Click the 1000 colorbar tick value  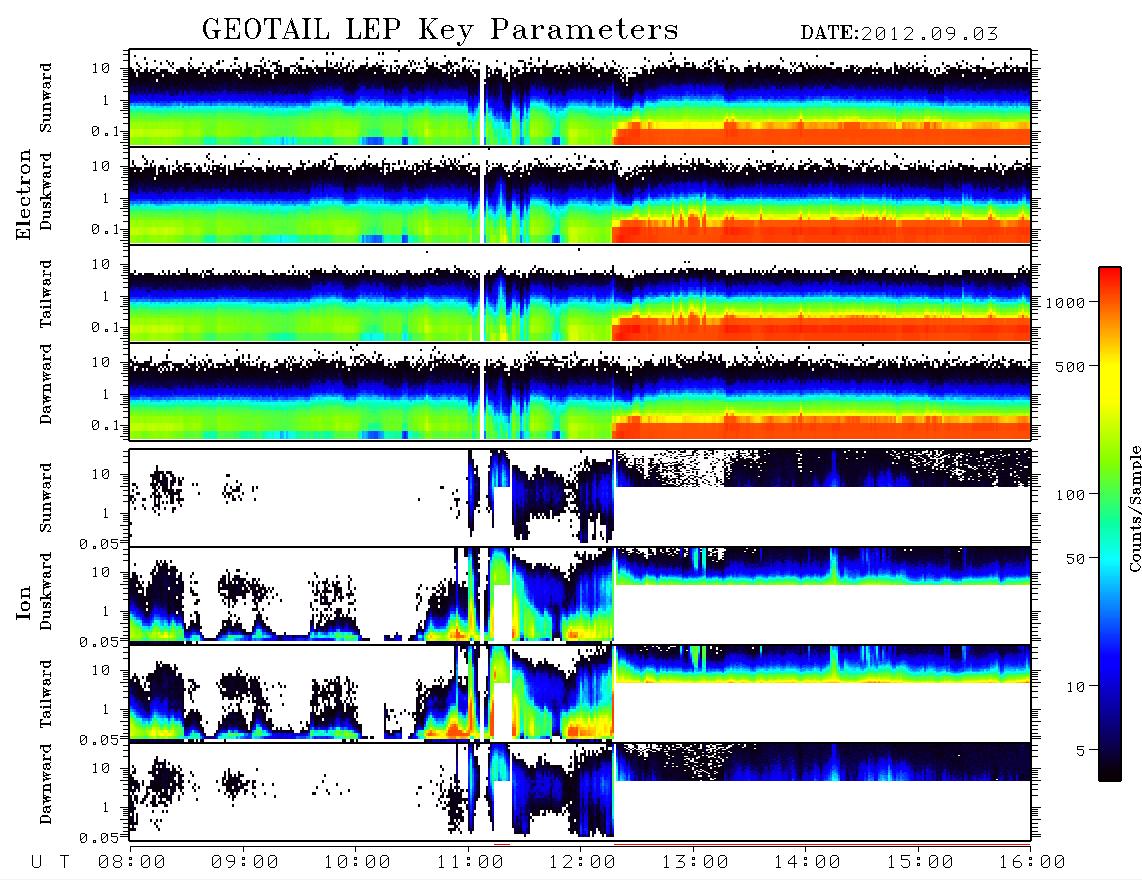click(x=1065, y=302)
